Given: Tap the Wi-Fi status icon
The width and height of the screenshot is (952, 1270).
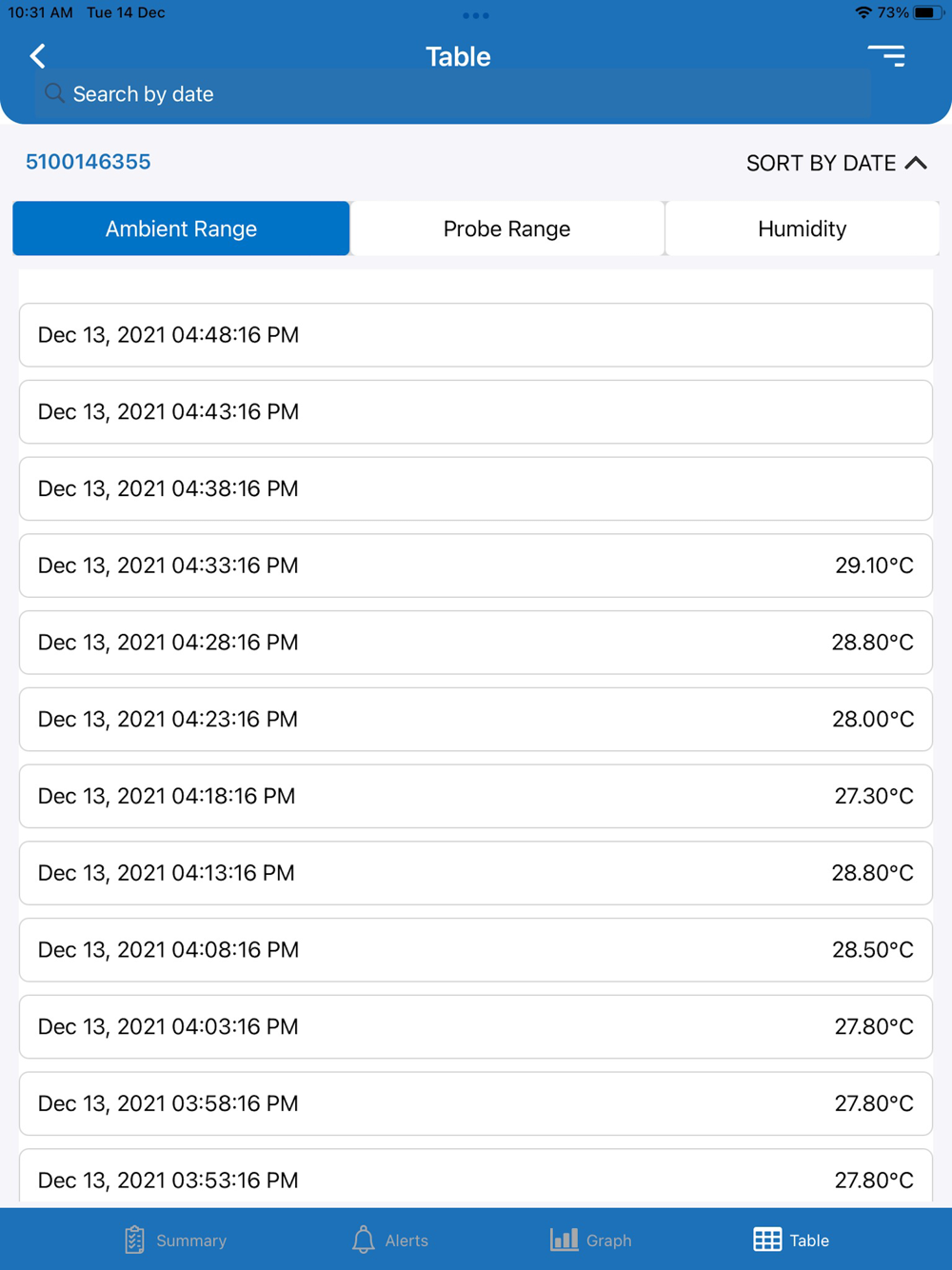Looking at the screenshot, I should pos(863,12).
